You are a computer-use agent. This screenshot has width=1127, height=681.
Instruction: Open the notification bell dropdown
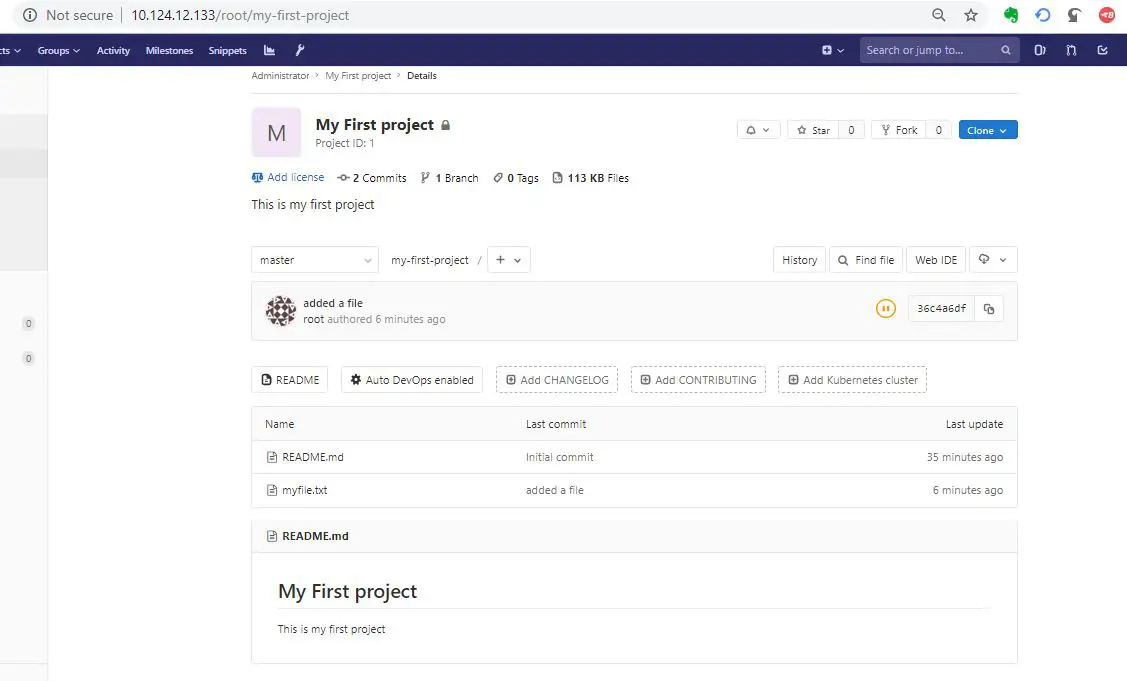(758, 130)
